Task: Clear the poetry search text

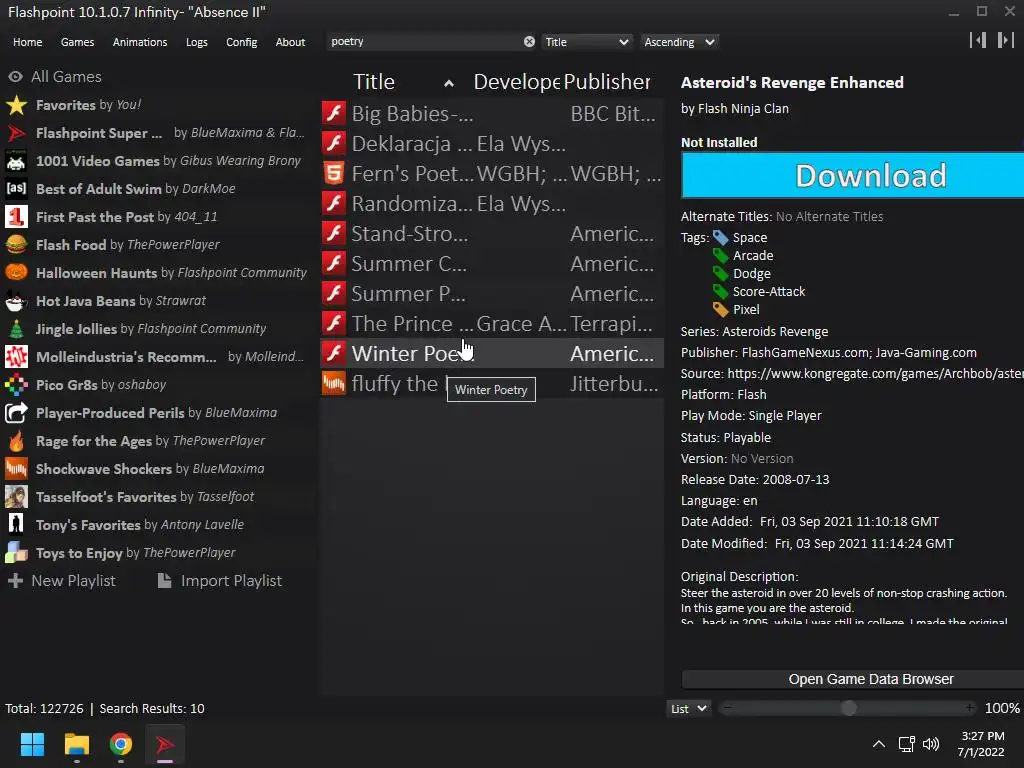Action: click(529, 42)
